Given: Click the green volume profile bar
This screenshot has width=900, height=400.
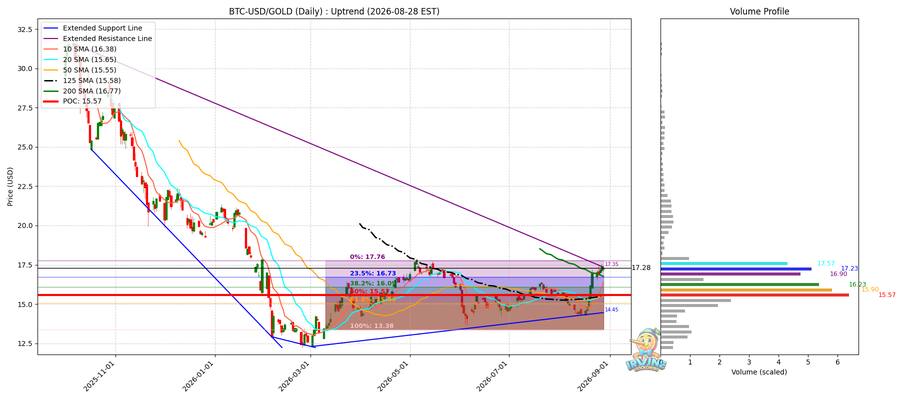Looking at the screenshot, I should click(739, 284).
